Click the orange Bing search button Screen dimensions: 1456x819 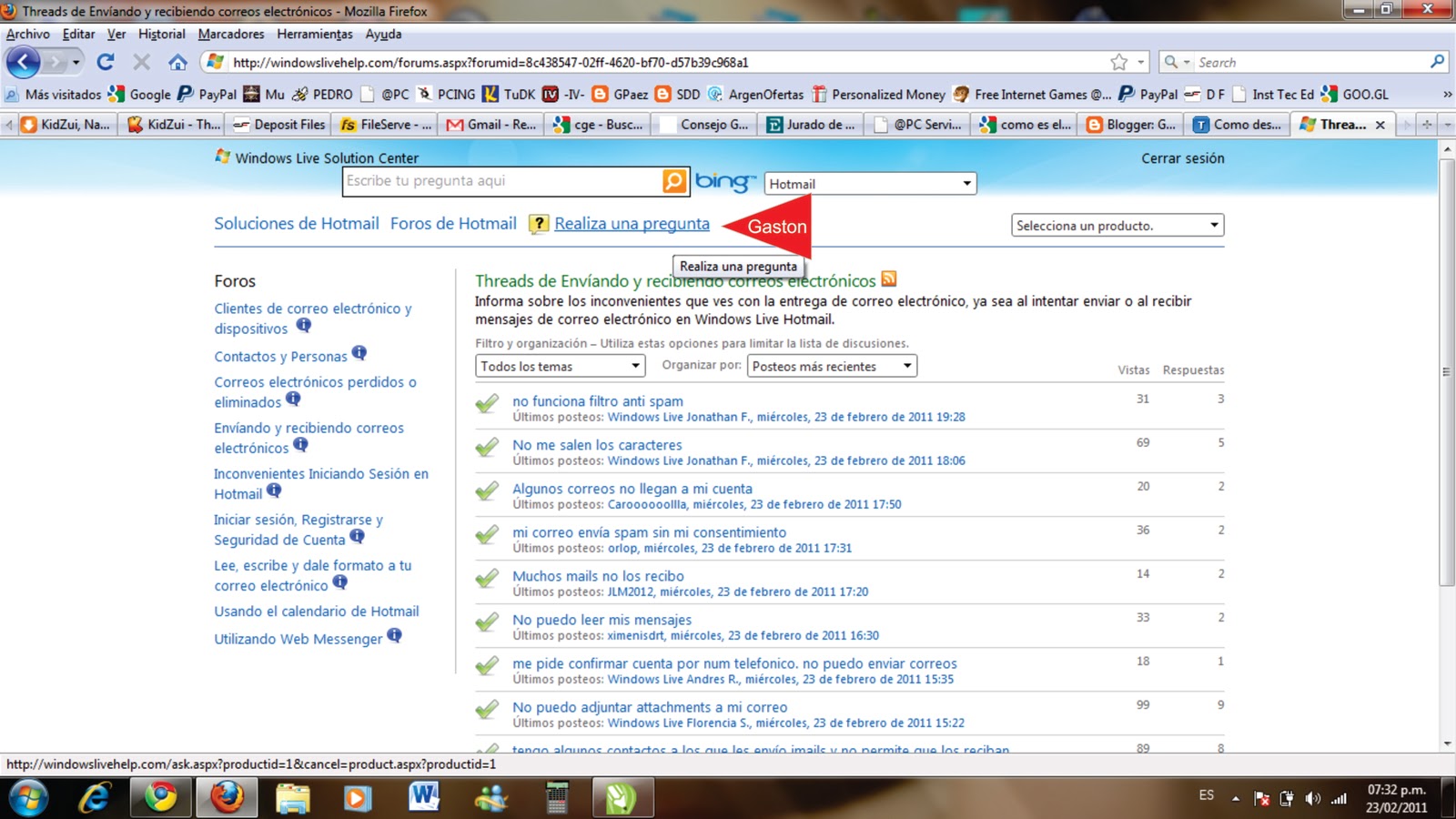click(674, 181)
